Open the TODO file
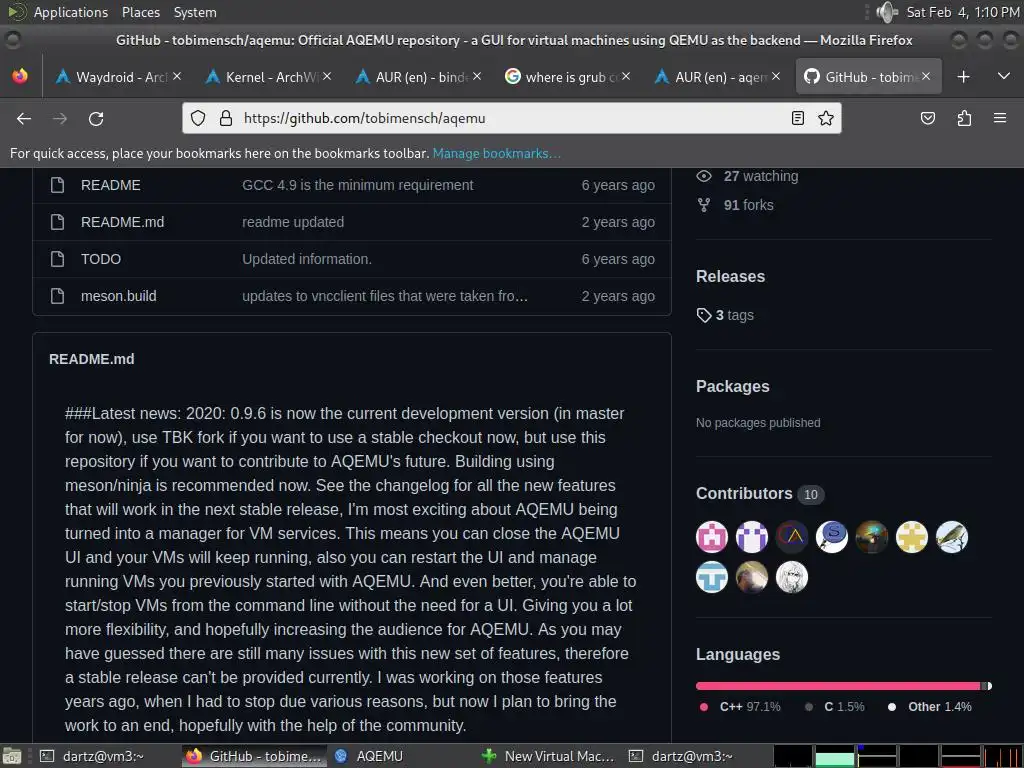 [x=101, y=259]
